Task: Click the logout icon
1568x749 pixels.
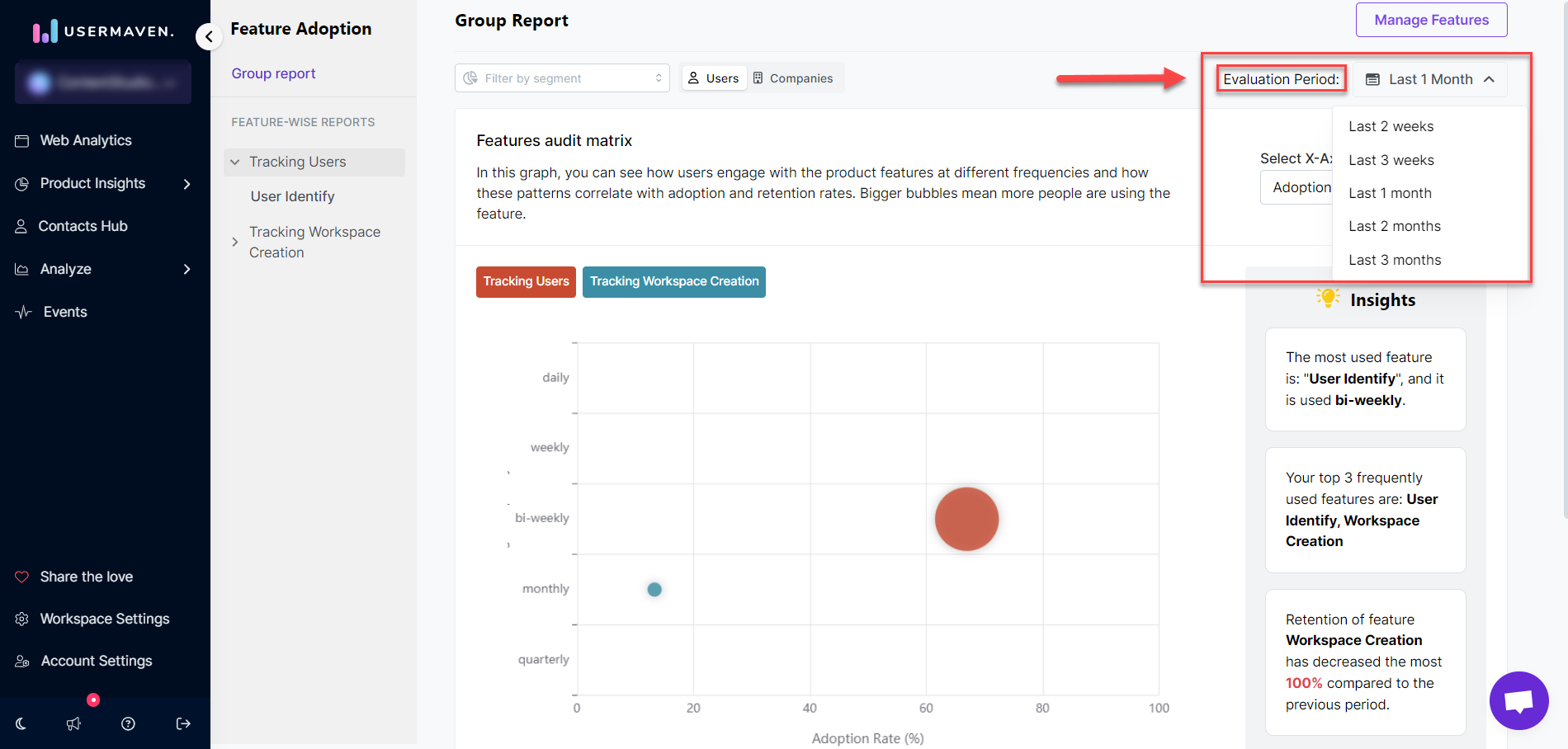Action: (x=183, y=723)
